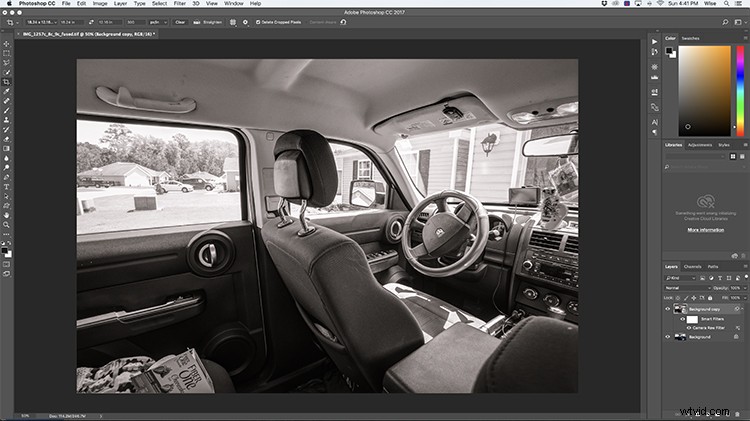750x421 pixels.
Task: Select the Eyedropper tool
Action: pyautogui.click(x=7, y=91)
